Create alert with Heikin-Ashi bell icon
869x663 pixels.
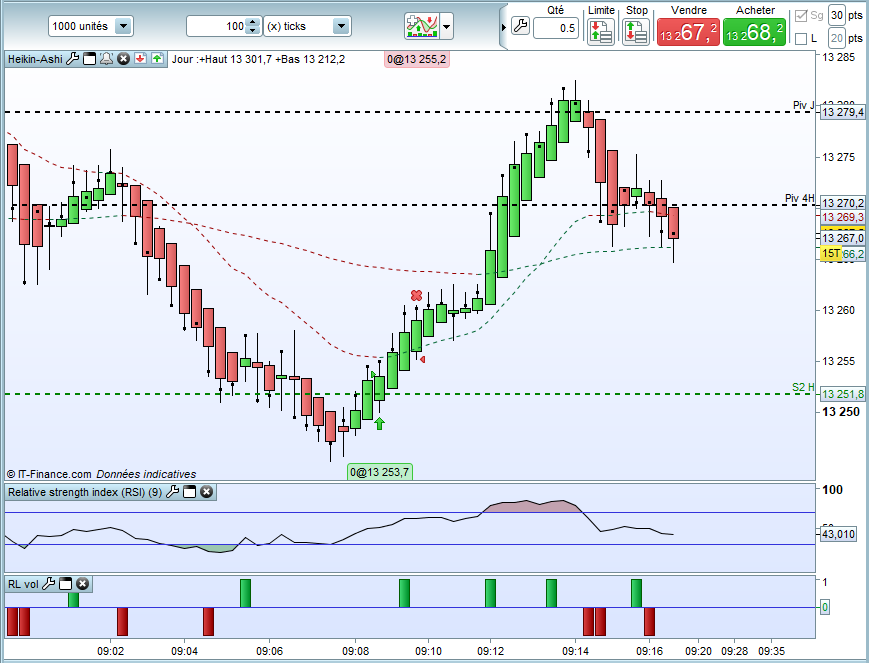(106, 59)
